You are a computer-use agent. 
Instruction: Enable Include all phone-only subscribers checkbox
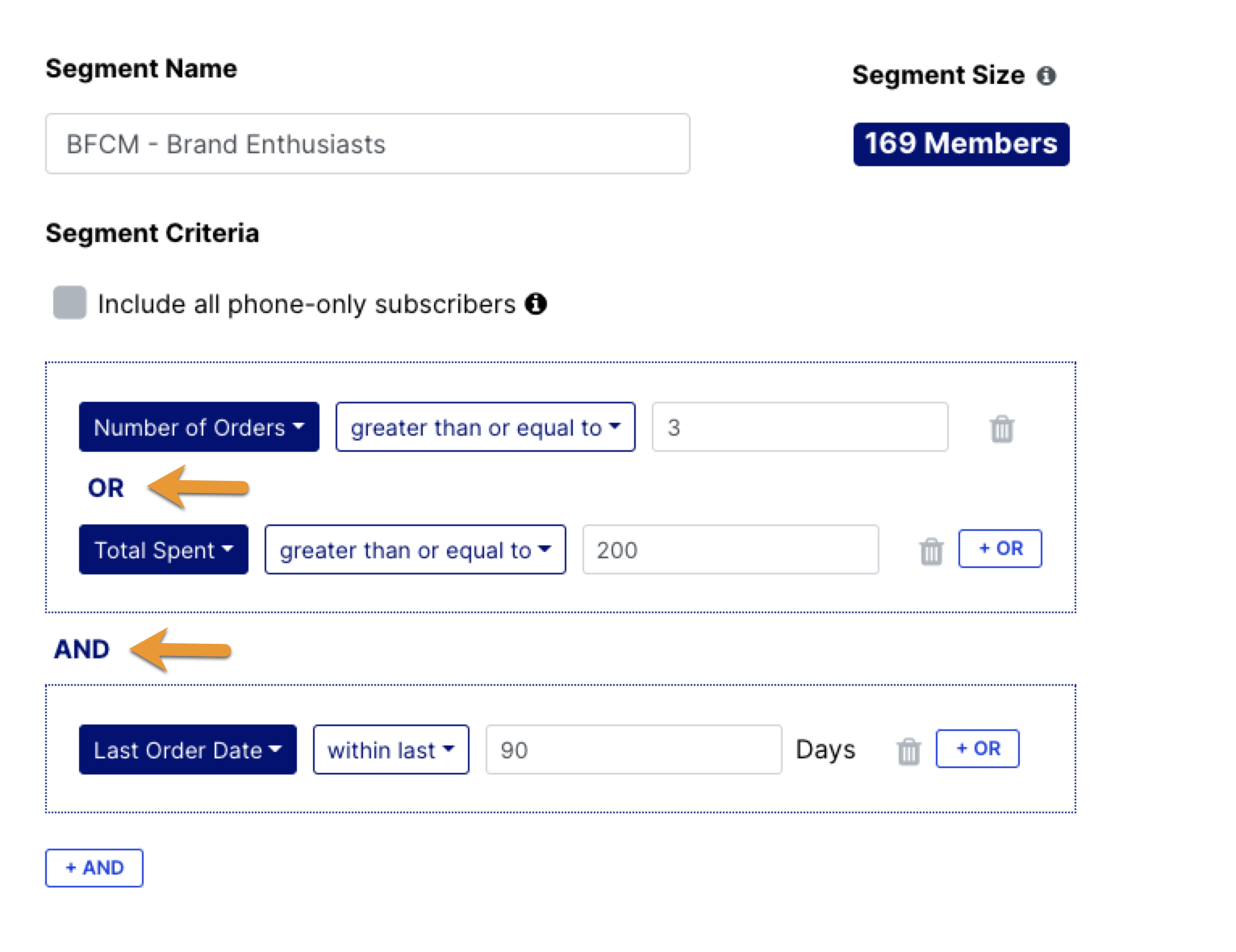pos(70,303)
